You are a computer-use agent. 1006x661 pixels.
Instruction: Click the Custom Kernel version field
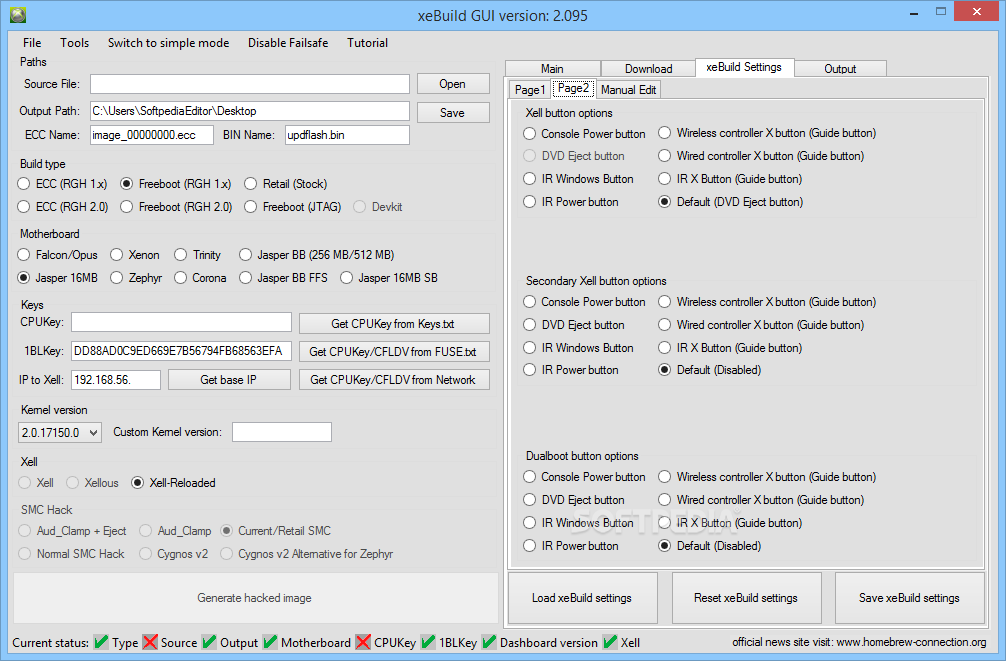[x=282, y=433]
